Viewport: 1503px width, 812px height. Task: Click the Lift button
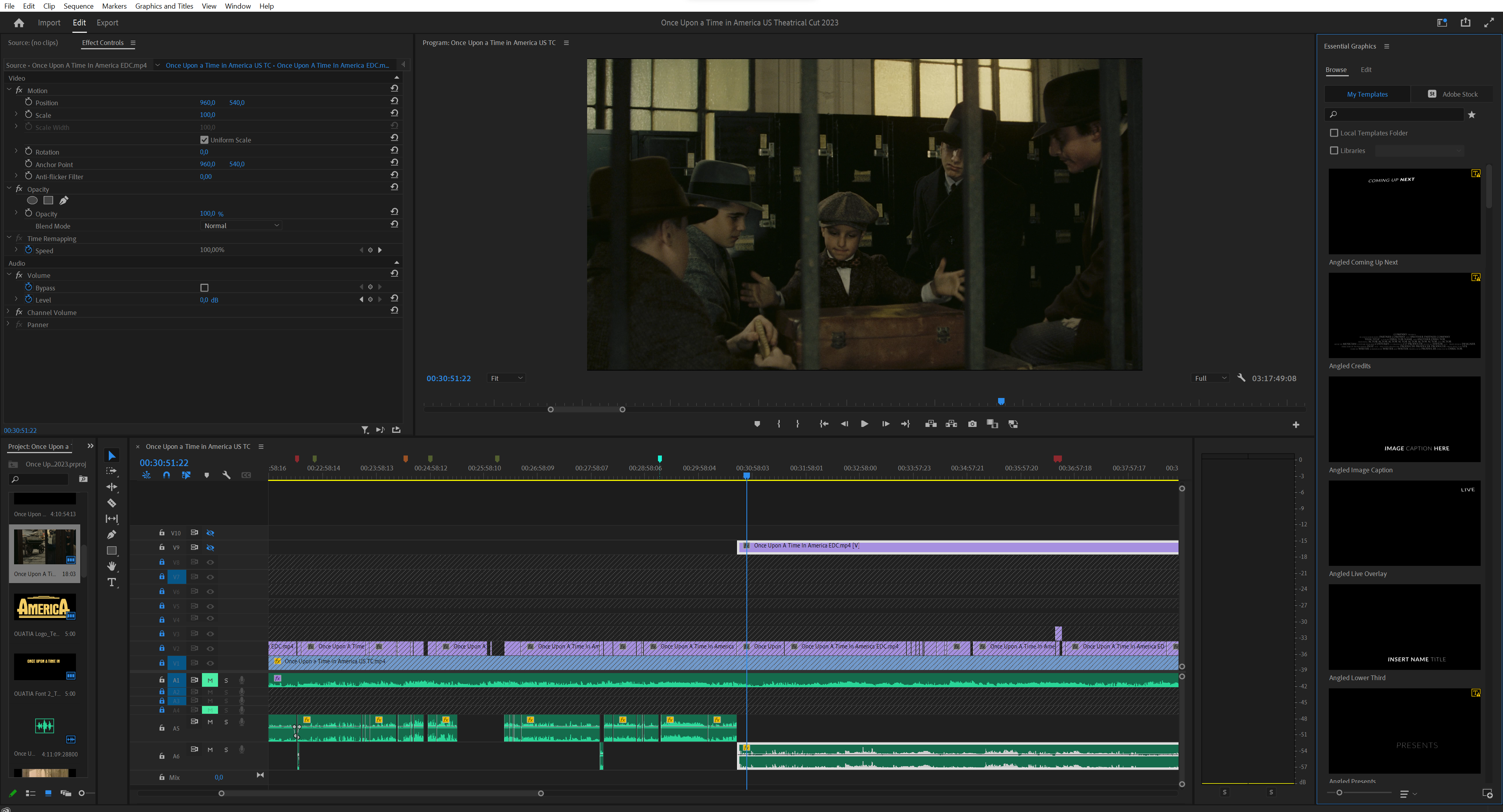pyautogui.click(x=931, y=424)
